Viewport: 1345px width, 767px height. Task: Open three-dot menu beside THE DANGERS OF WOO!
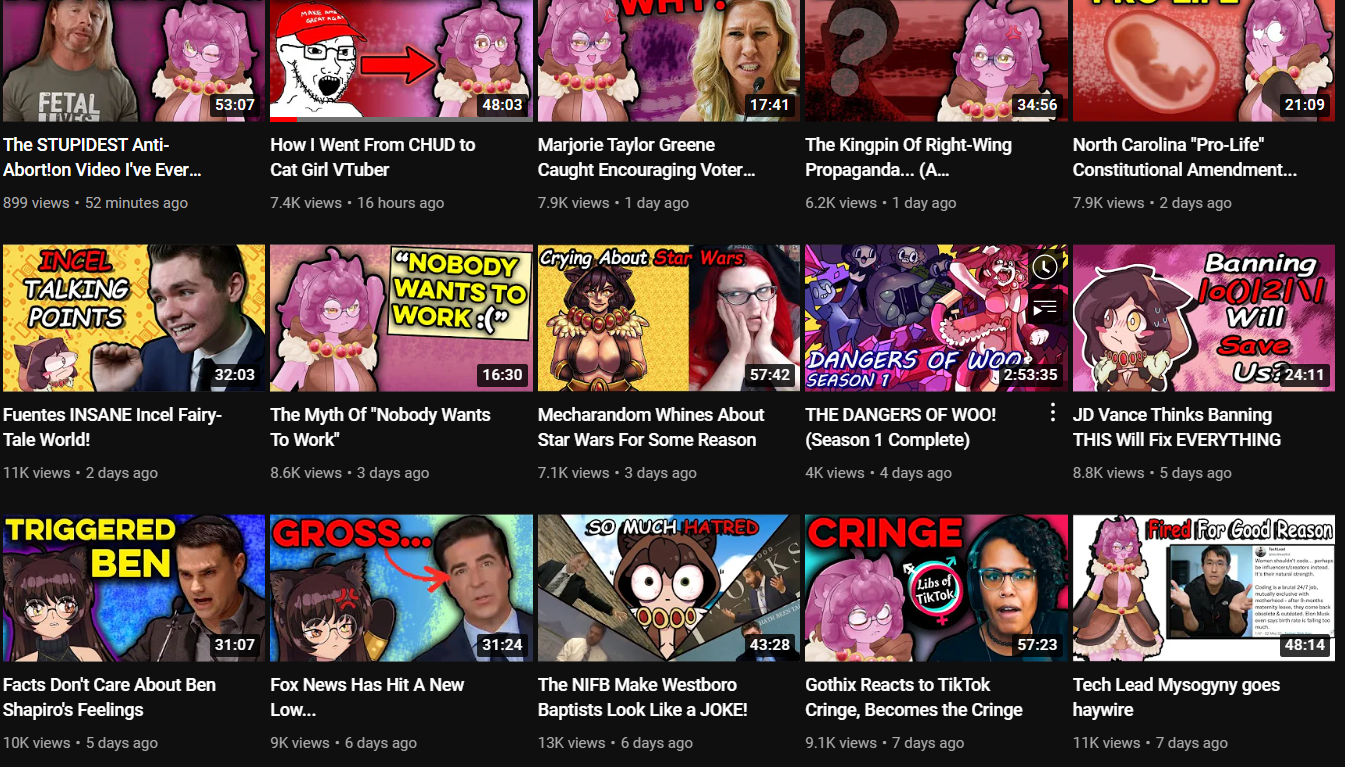tap(1052, 413)
